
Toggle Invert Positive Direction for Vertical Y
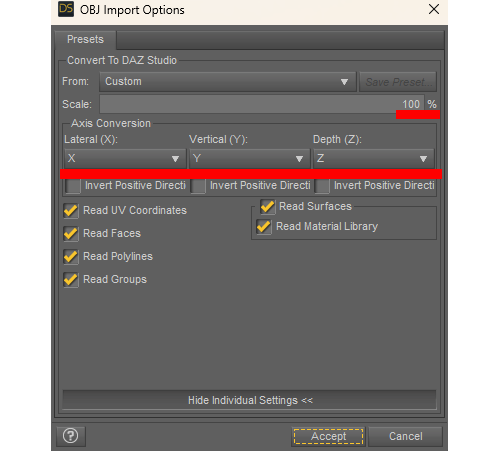[198, 186]
